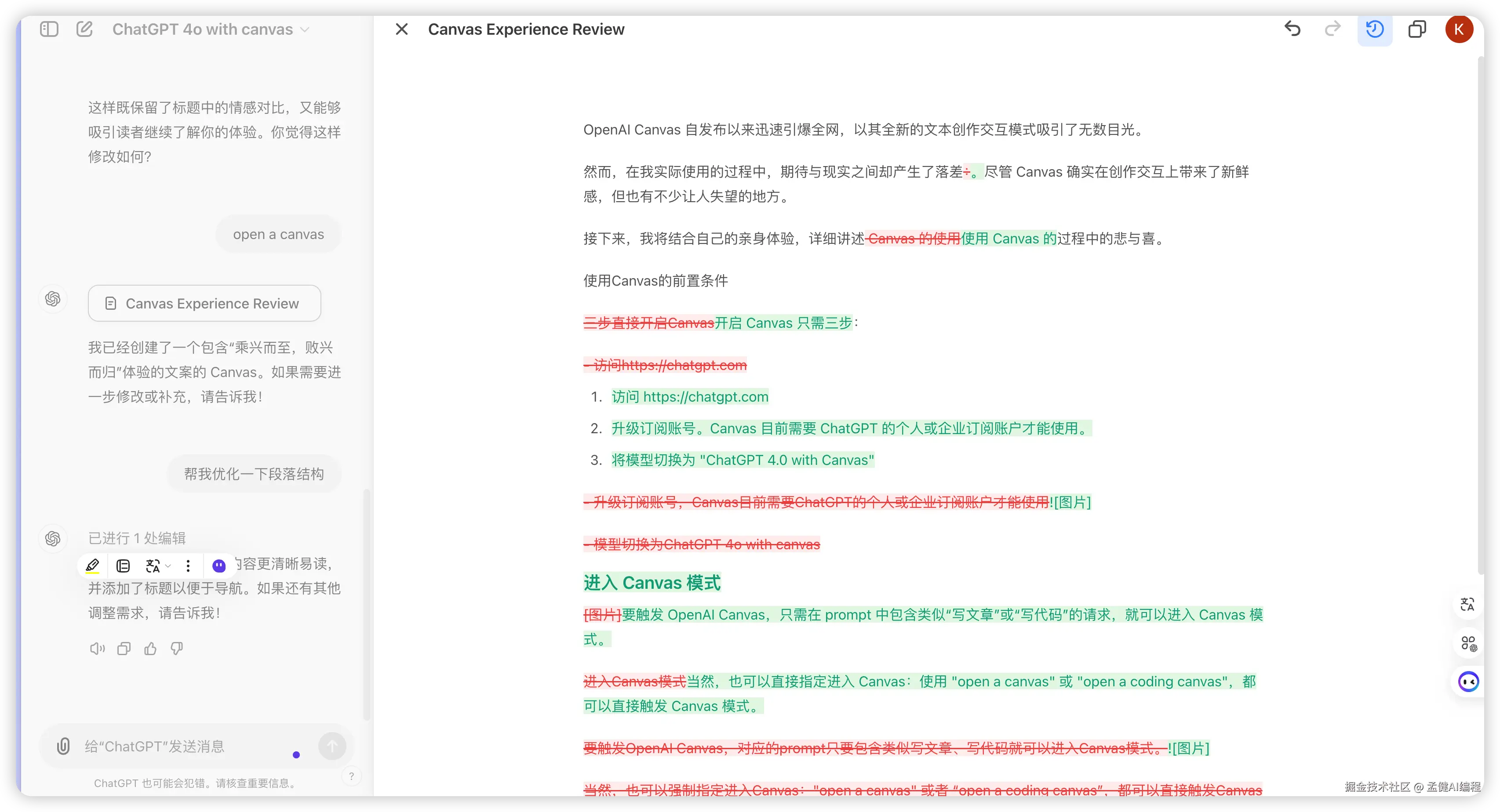Click the thumbs up feedback icon
The width and height of the screenshot is (1500, 812).
(150, 649)
